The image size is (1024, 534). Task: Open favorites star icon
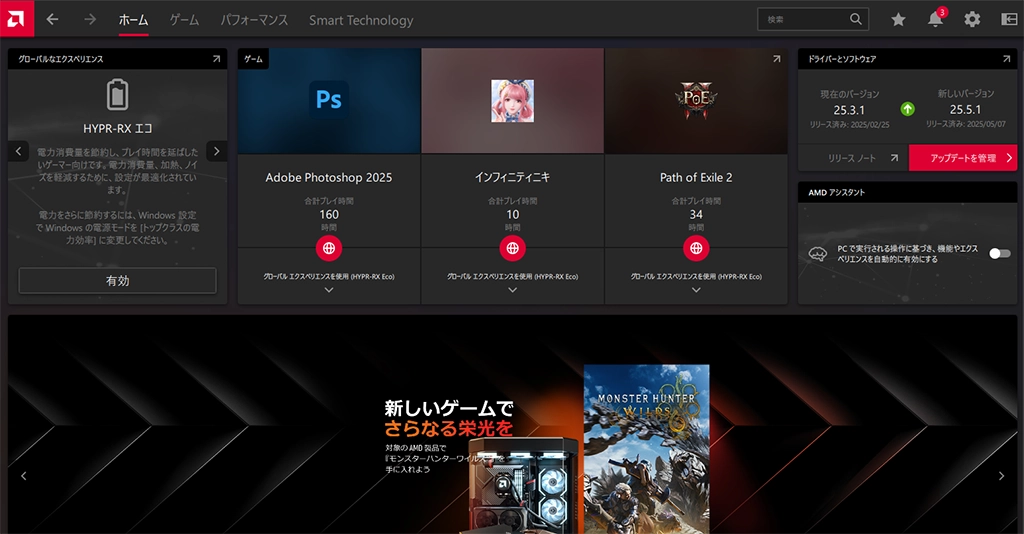(x=899, y=20)
